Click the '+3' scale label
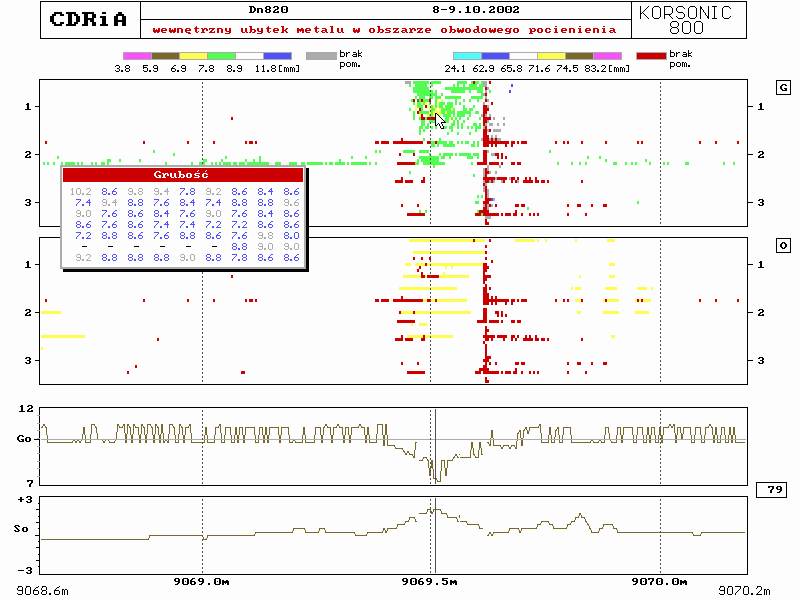The image size is (800, 600). [25, 500]
